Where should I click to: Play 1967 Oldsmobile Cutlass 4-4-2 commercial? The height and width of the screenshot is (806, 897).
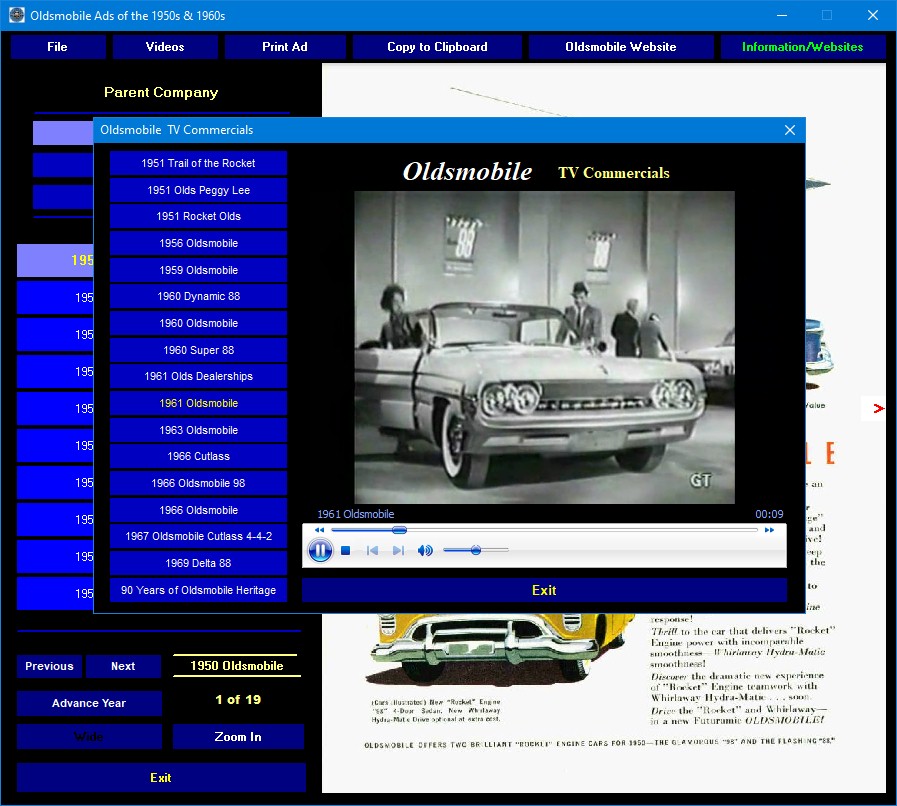[x=199, y=537]
